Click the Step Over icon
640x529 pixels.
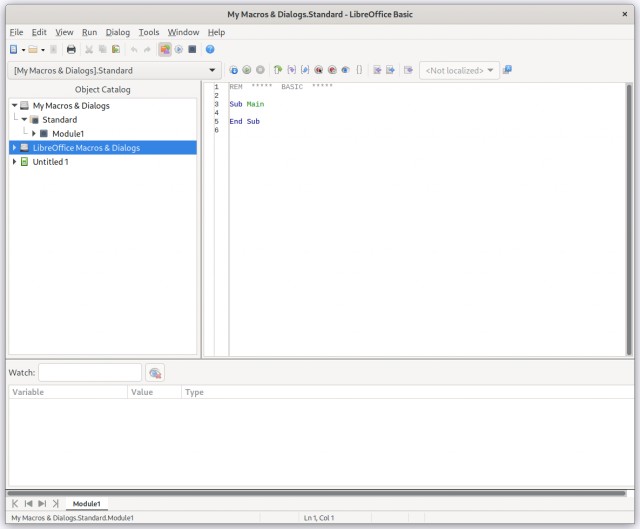(x=278, y=70)
